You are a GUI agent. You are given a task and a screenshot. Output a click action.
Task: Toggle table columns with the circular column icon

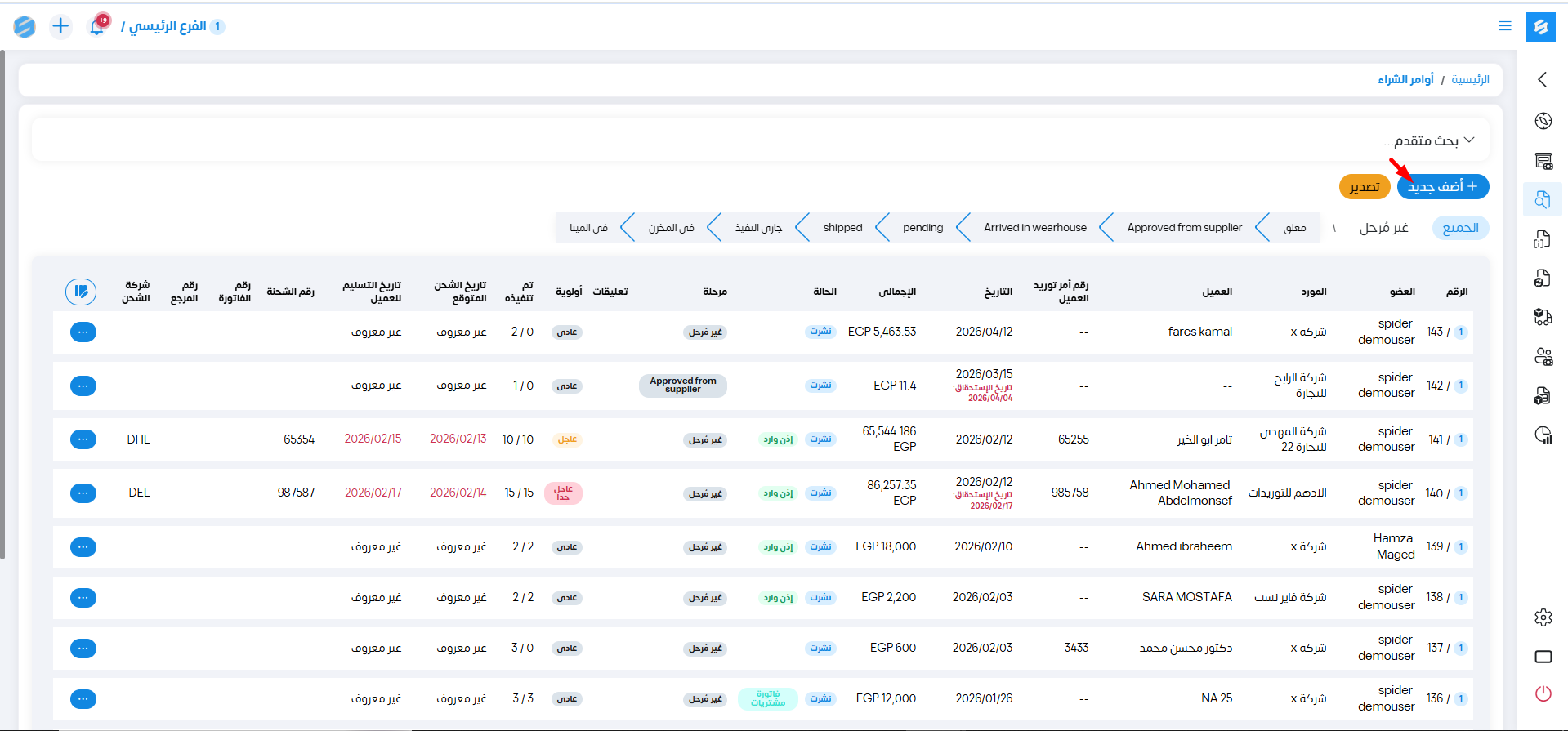click(81, 292)
